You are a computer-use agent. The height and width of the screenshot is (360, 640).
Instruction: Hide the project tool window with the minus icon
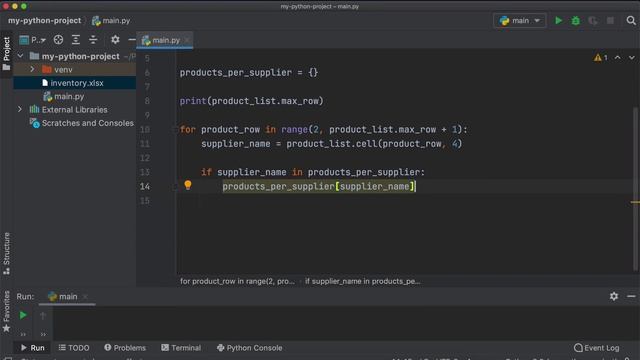[131, 40]
